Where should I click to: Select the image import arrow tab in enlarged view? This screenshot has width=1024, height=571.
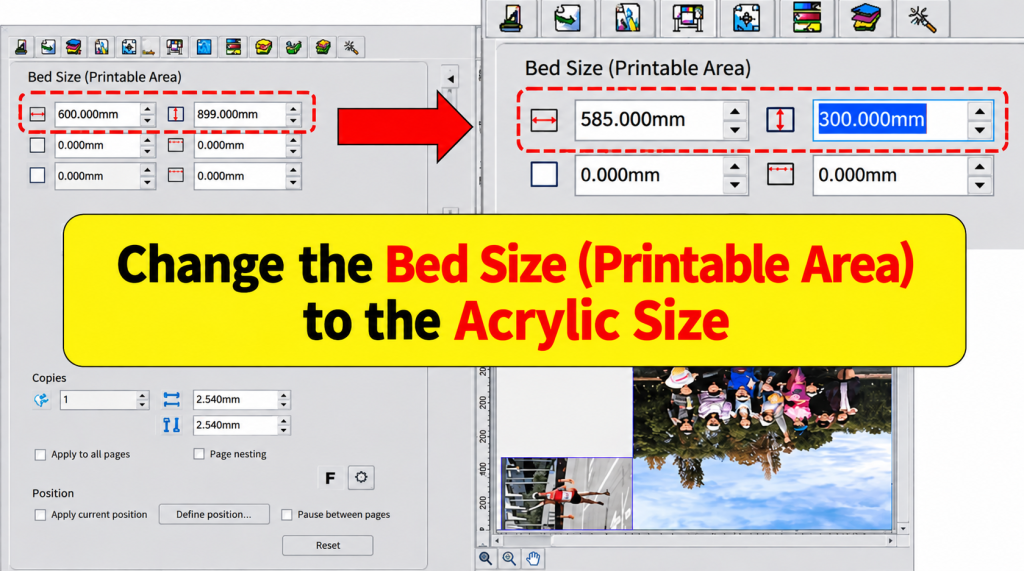point(568,18)
